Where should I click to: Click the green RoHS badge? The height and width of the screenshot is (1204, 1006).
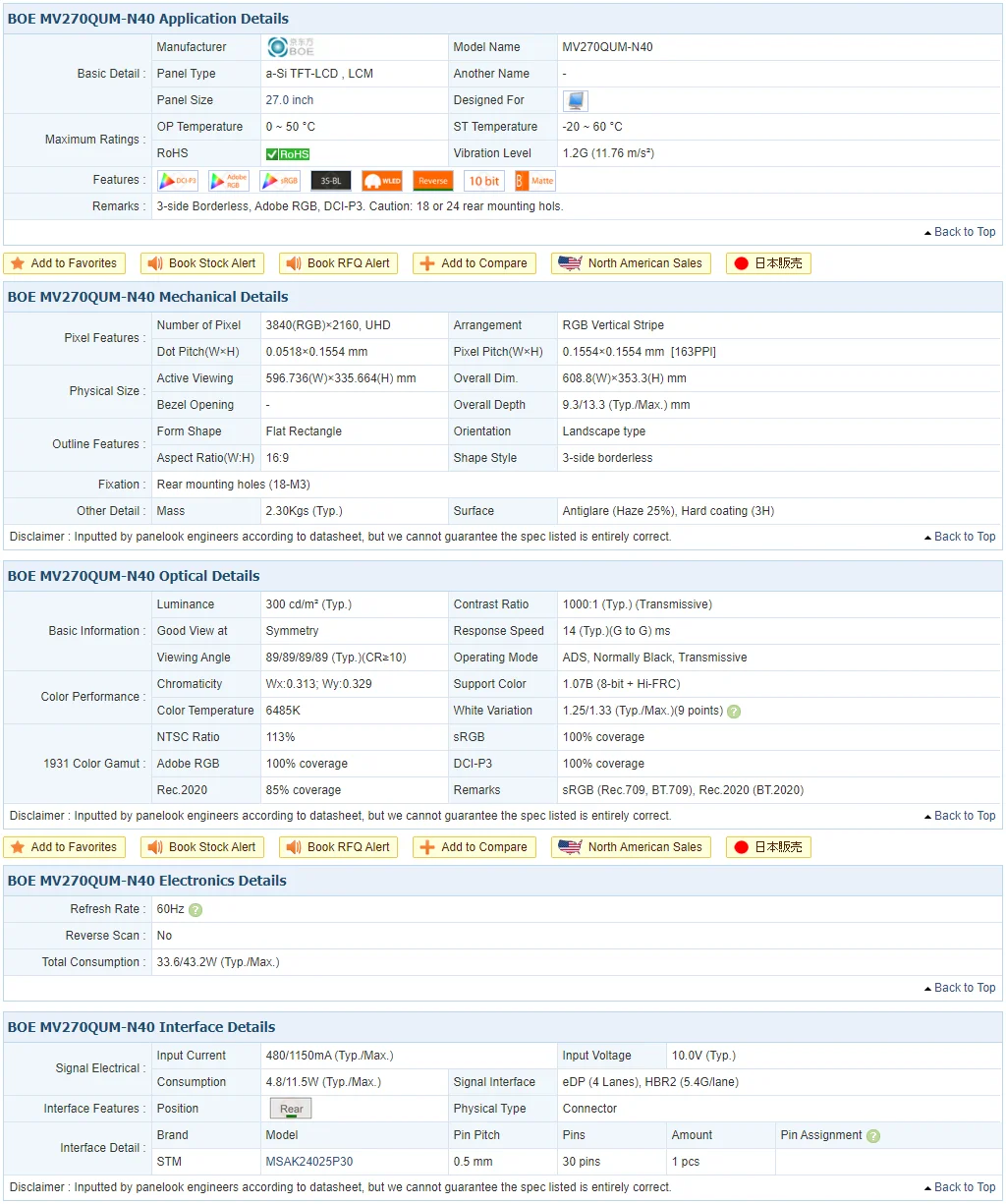coord(288,153)
